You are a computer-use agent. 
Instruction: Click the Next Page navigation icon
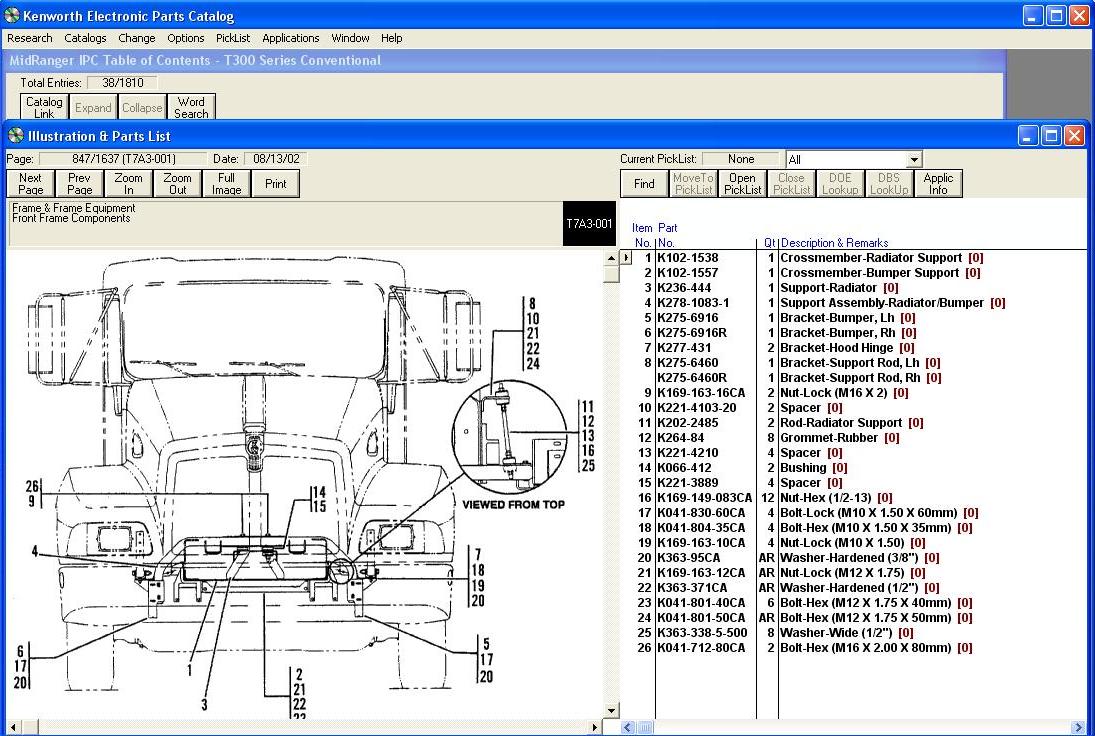point(29,183)
